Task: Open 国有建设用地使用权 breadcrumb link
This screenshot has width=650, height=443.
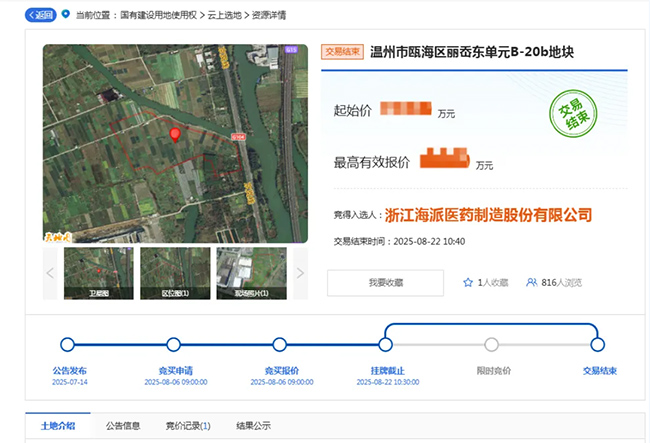Action: pyautogui.click(x=158, y=15)
